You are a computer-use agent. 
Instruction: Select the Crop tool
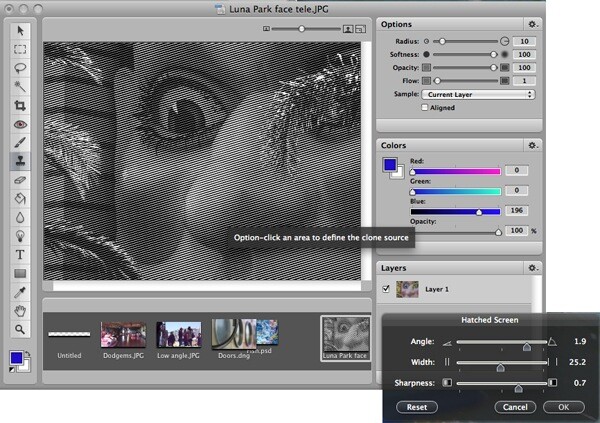click(20, 105)
